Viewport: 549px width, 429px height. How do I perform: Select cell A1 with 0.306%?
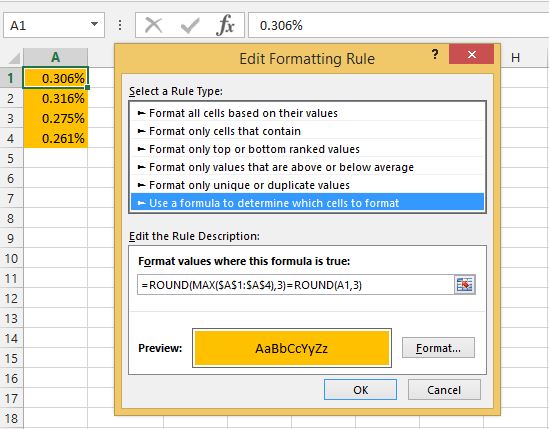(x=56, y=78)
